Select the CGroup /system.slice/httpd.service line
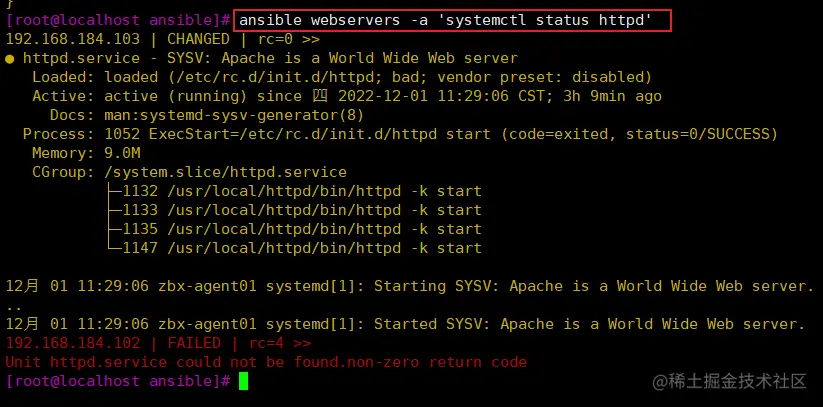Viewport: 823px width, 407px height. (189, 172)
